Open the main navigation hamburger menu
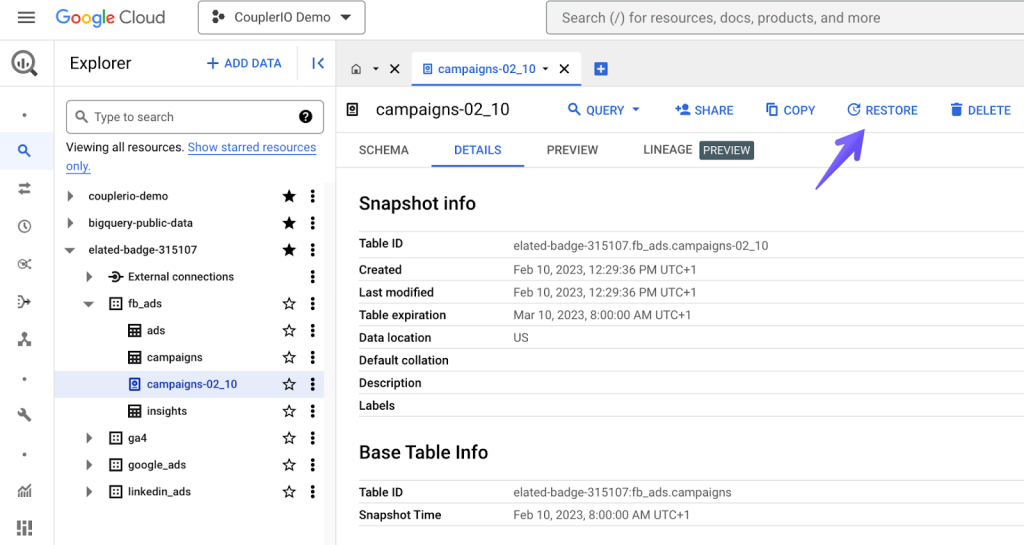1024x545 pixels. [26, 18]
